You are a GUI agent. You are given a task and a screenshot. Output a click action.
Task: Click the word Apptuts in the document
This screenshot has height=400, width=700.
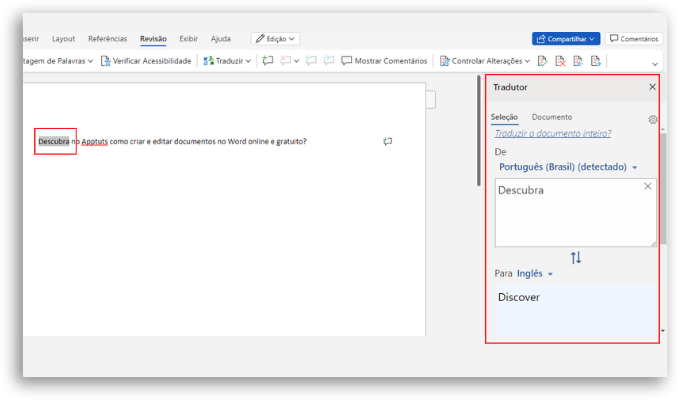(95, 142)
